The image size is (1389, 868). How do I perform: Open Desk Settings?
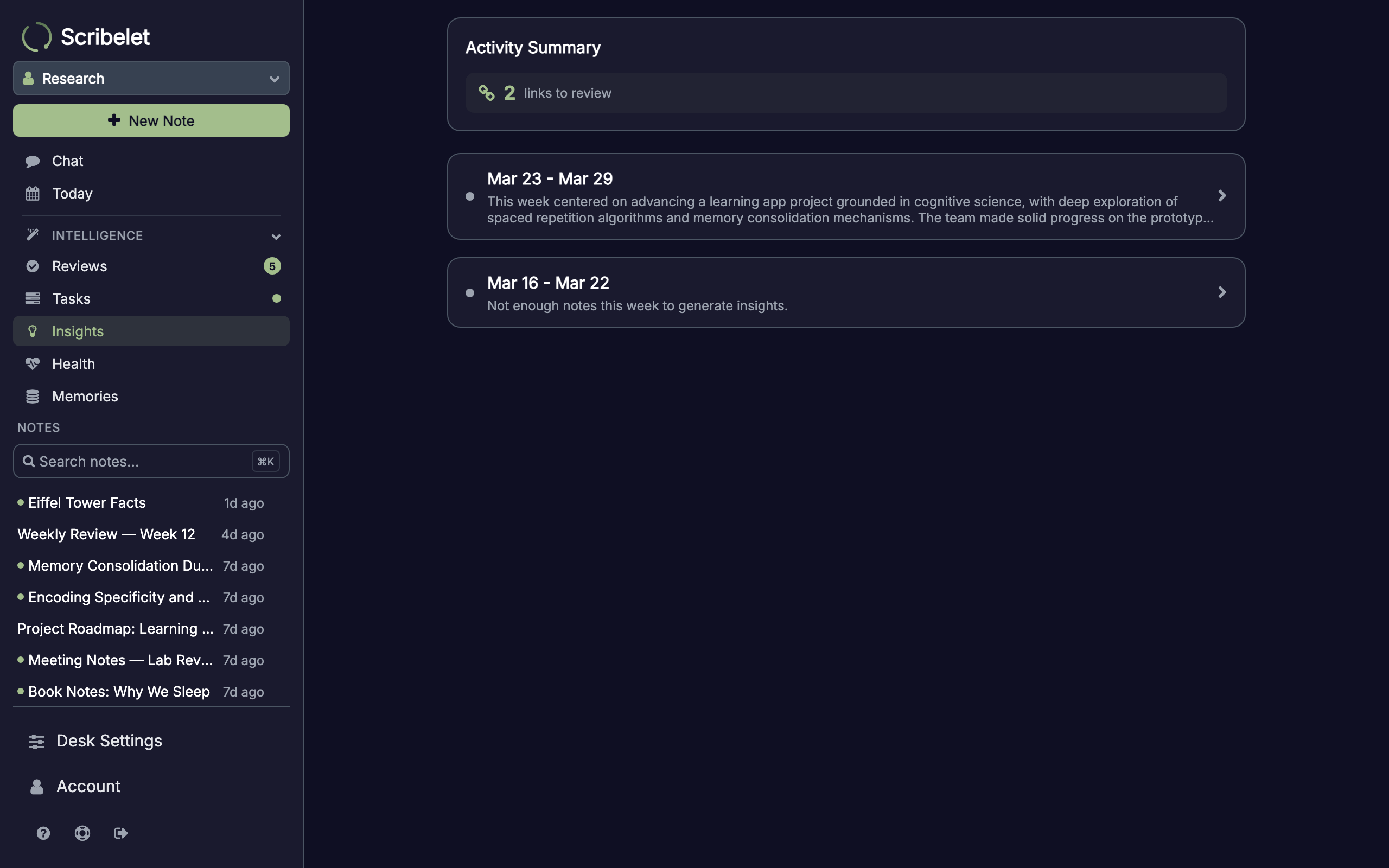point(151,741)
